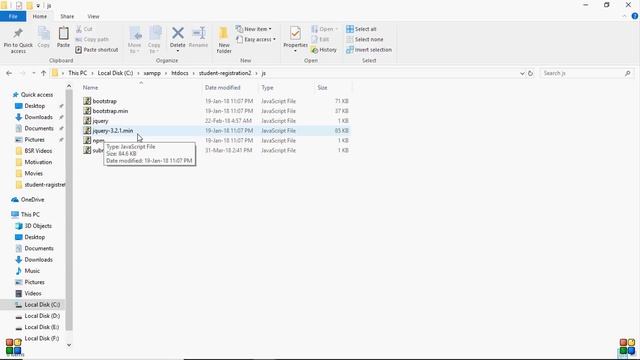Click Cut in Clipboard group
Image resolution: width=640 pixels, height=360 pixels.
(x=84, y=29)
